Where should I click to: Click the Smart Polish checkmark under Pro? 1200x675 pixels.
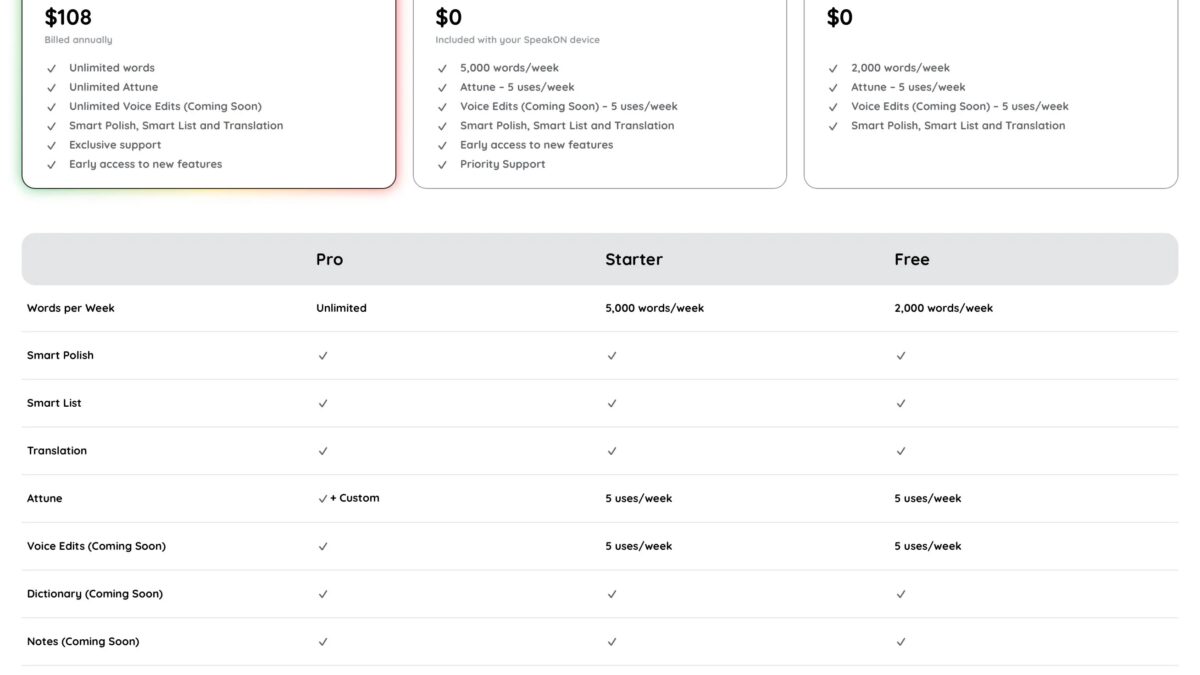323,356
